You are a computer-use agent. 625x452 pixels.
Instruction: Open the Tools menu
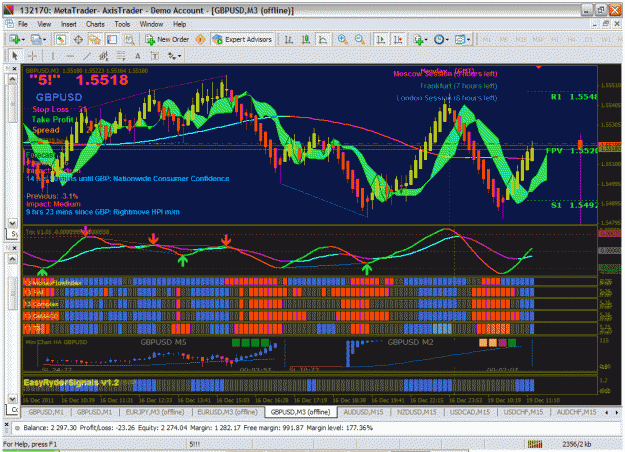tap(122, 24)
